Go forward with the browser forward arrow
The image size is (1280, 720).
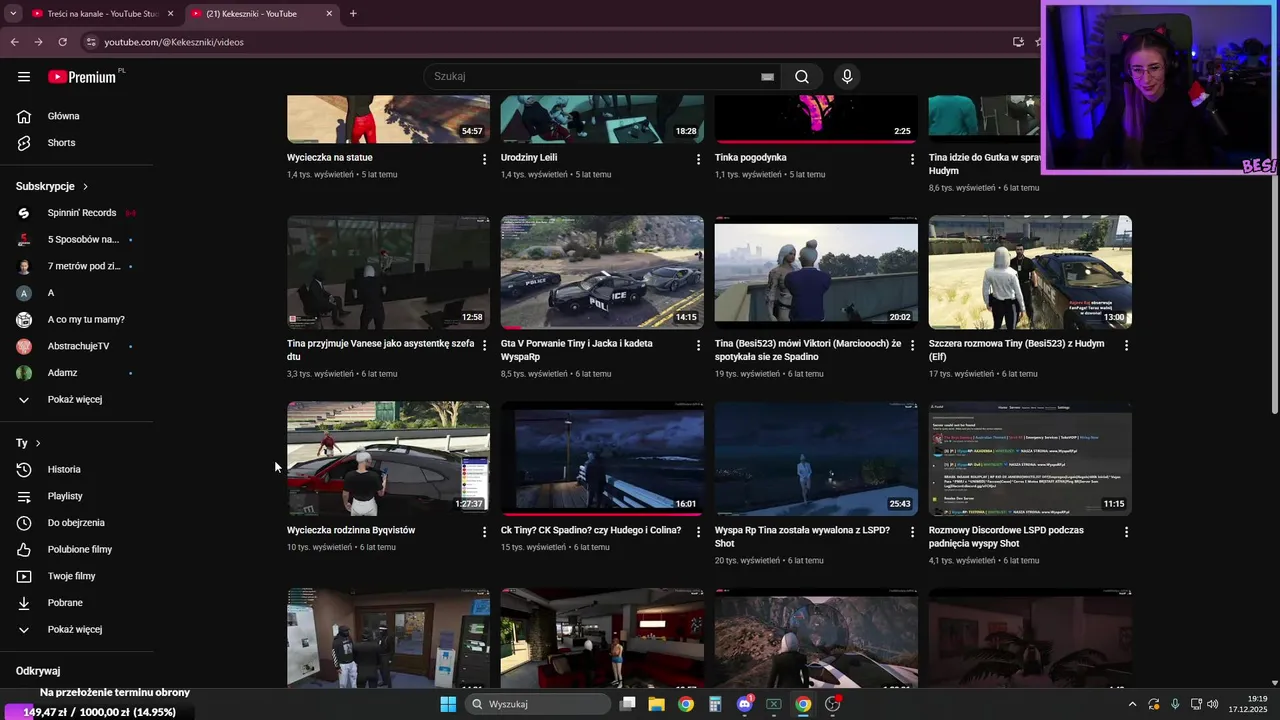coord(38,42)
